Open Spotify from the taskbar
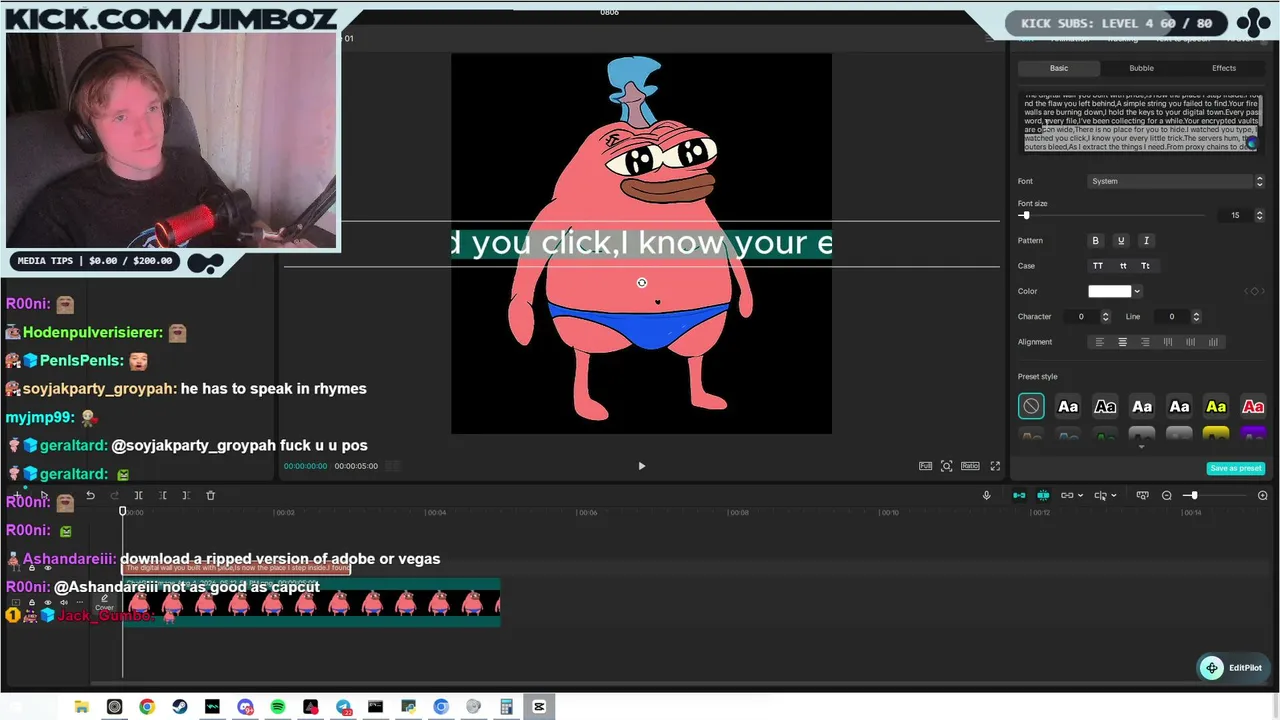The width and height of the screenshot is (1280, 720). (x=278, y=707)
